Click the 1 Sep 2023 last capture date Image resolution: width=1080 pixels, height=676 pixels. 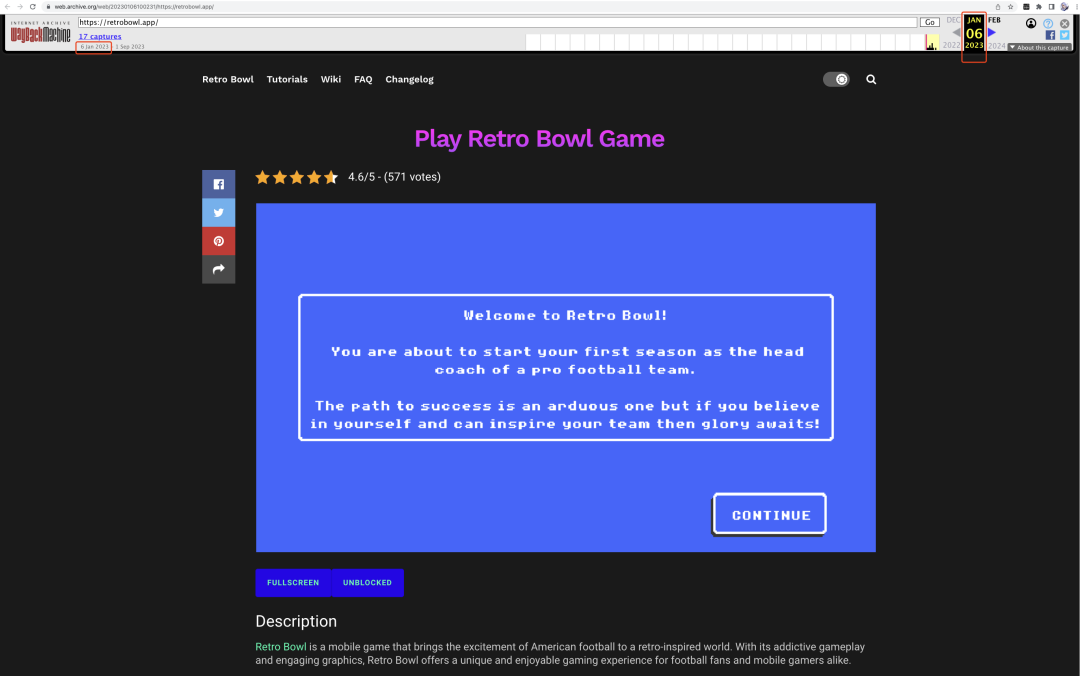point(129,47)
